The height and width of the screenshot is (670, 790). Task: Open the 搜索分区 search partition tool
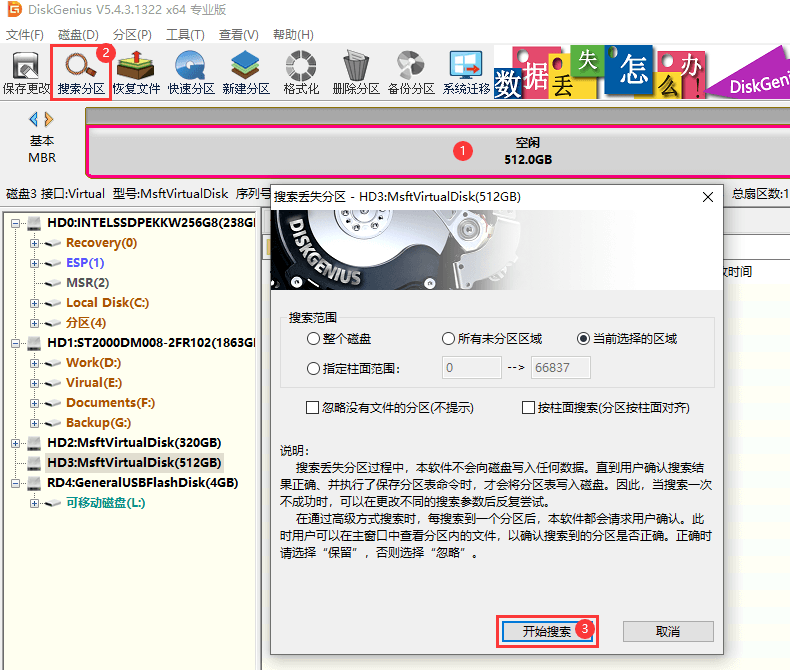tap(81, 73)
